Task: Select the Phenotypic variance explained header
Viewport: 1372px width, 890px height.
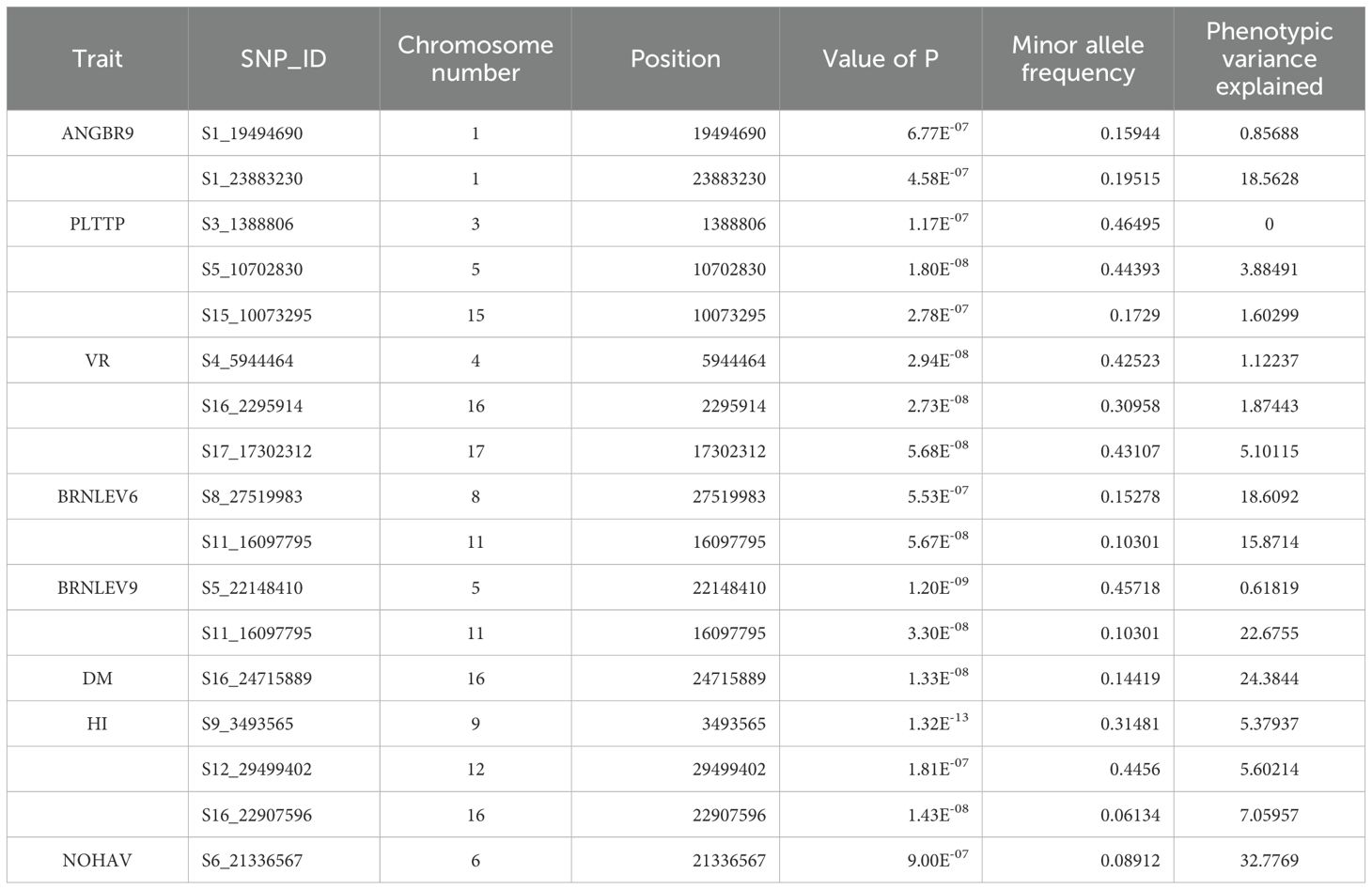Action: (1269, 58)
